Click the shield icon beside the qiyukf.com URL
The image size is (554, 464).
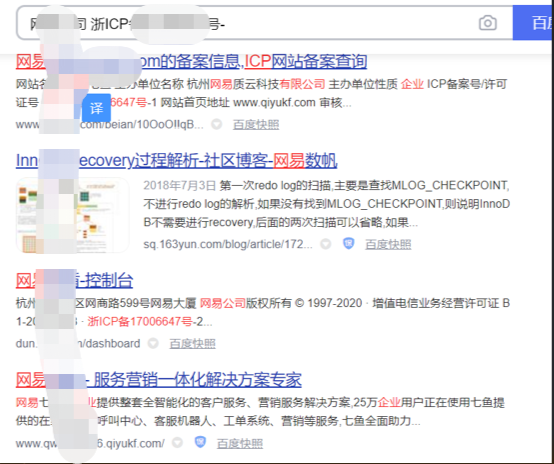200,442
